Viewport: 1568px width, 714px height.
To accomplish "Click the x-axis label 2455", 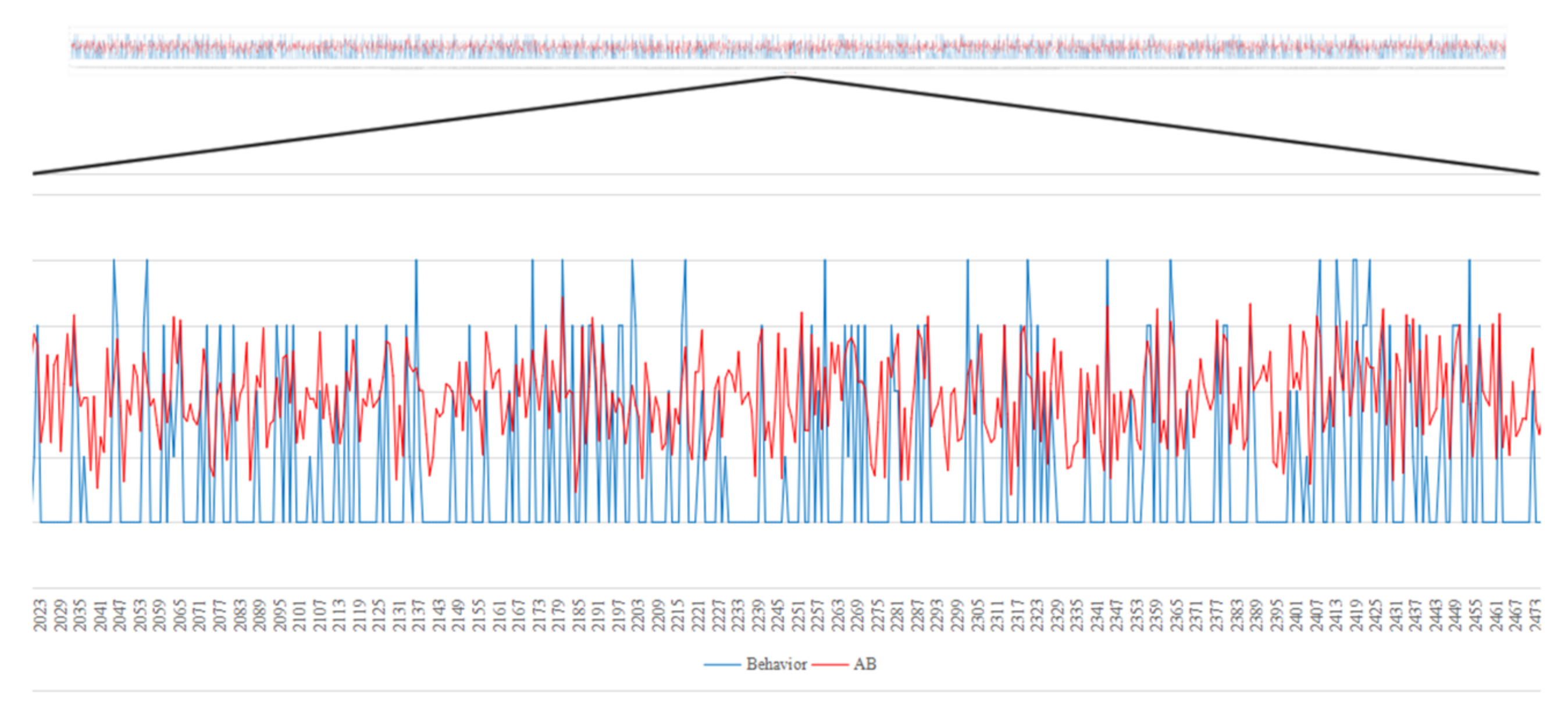I will click(x=1475, y=615).
